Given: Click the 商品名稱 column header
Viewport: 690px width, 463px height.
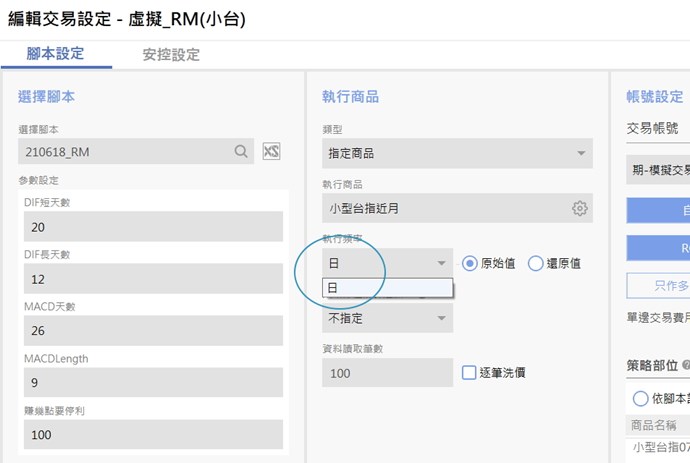Looking at the screenshot, I should (653, 425).
